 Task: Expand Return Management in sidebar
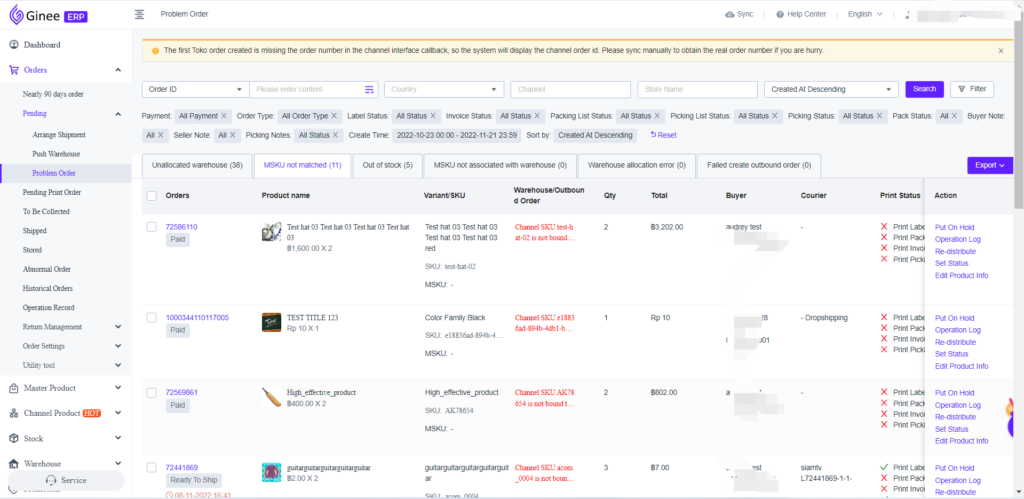point(118,327)
